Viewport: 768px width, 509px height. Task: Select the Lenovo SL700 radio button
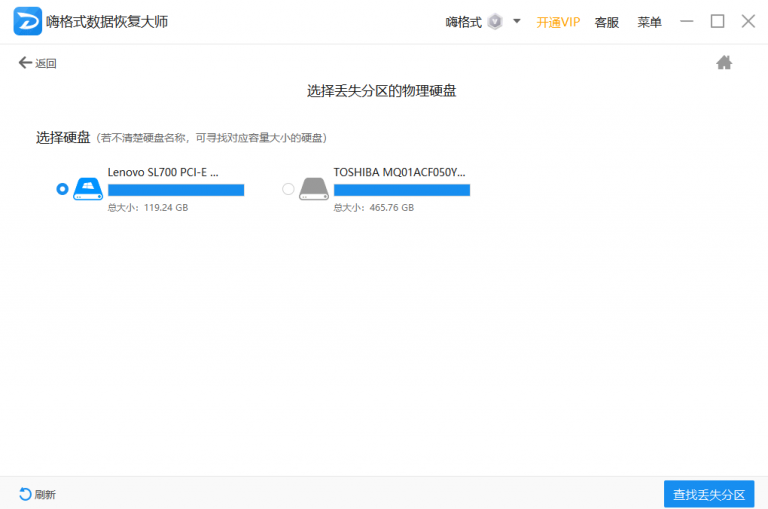pos(63,189)
